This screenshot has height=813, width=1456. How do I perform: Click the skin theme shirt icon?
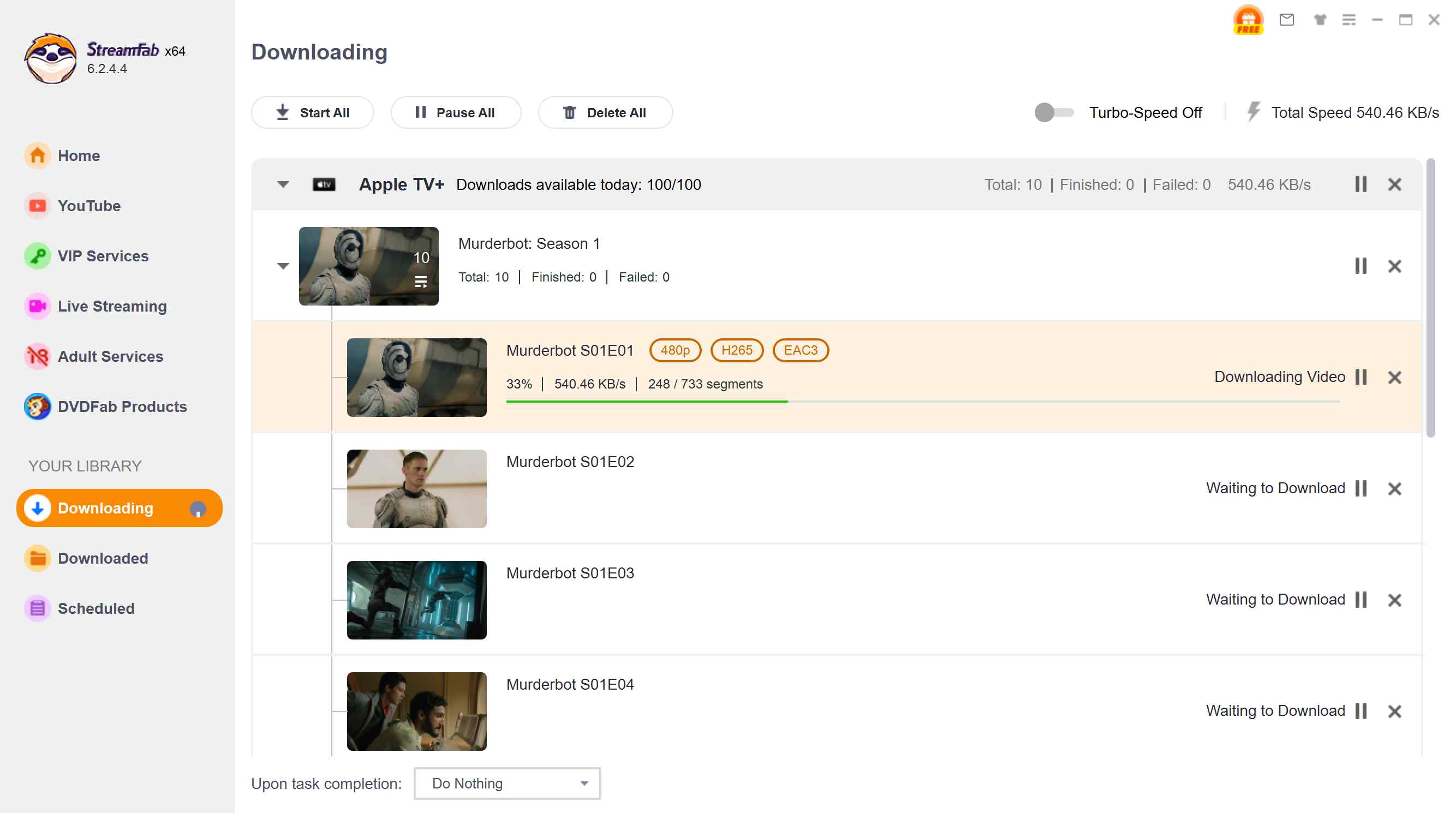coord(1320,20)
